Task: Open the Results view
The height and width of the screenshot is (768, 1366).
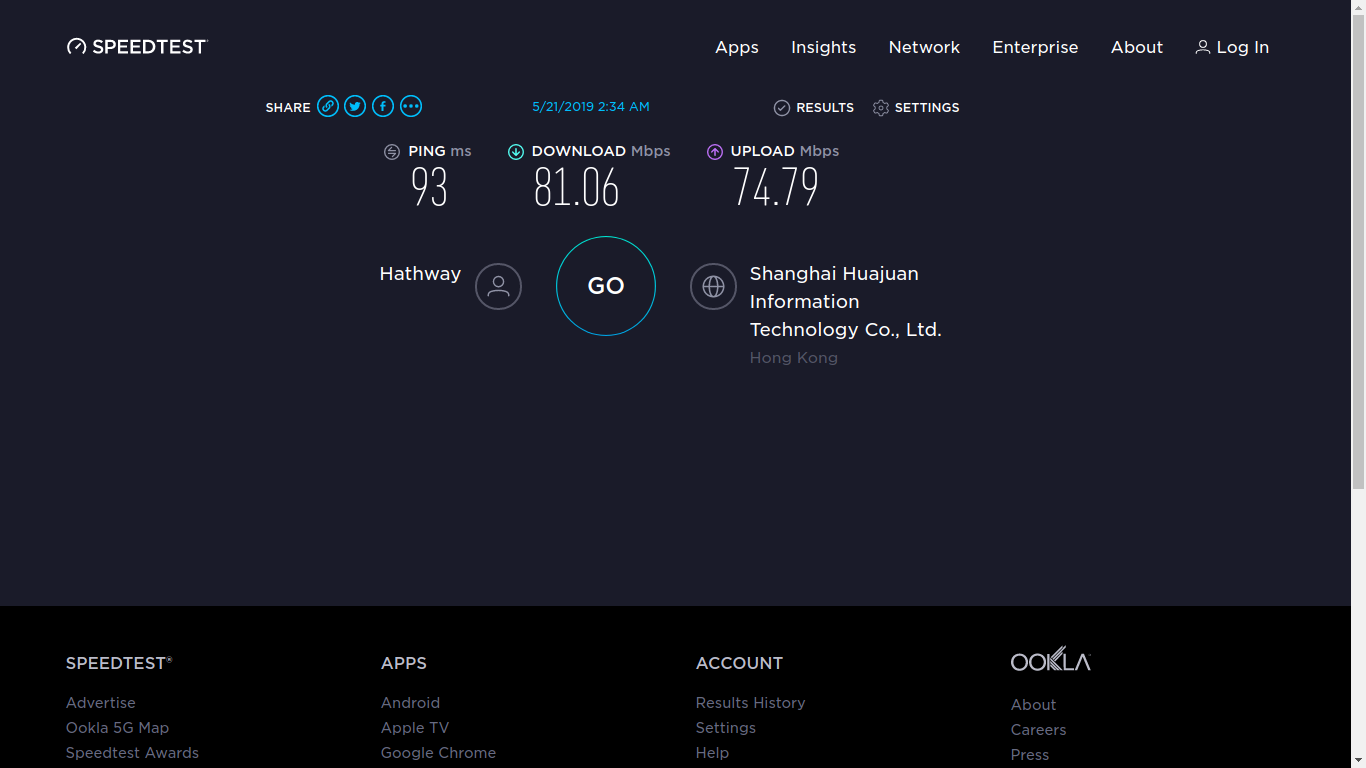Action: pyautogui.click(x=814, y=108)
